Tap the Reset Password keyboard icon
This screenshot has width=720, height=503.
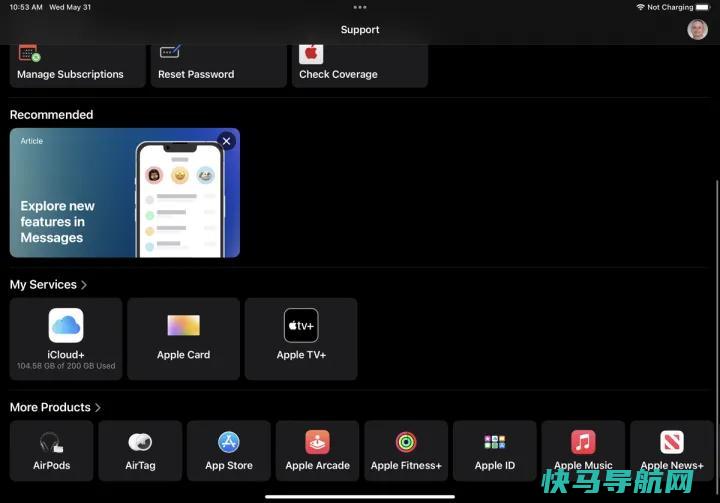click(x=170, y=51)
